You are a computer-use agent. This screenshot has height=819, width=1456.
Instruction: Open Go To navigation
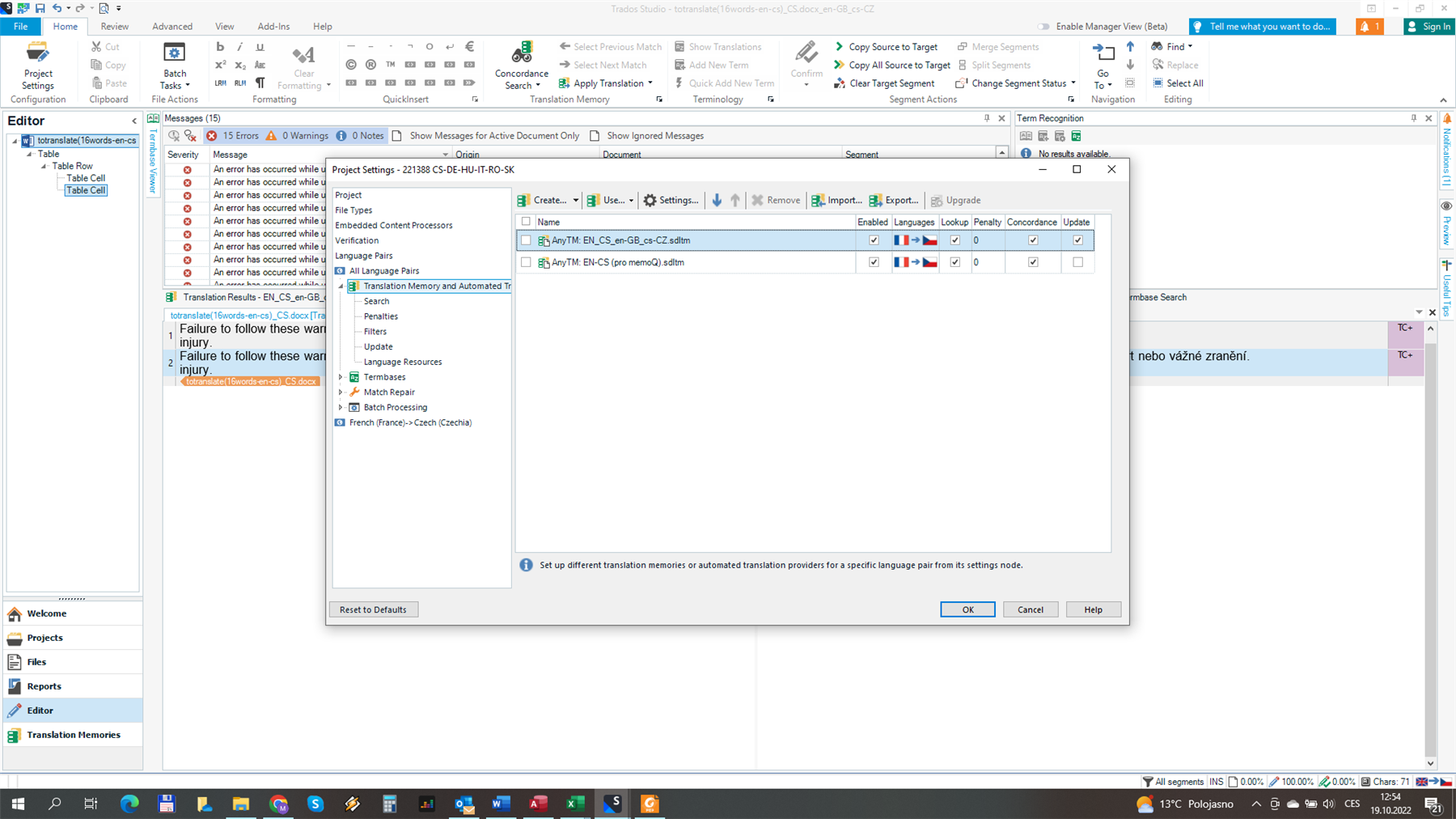(1103, 66)
